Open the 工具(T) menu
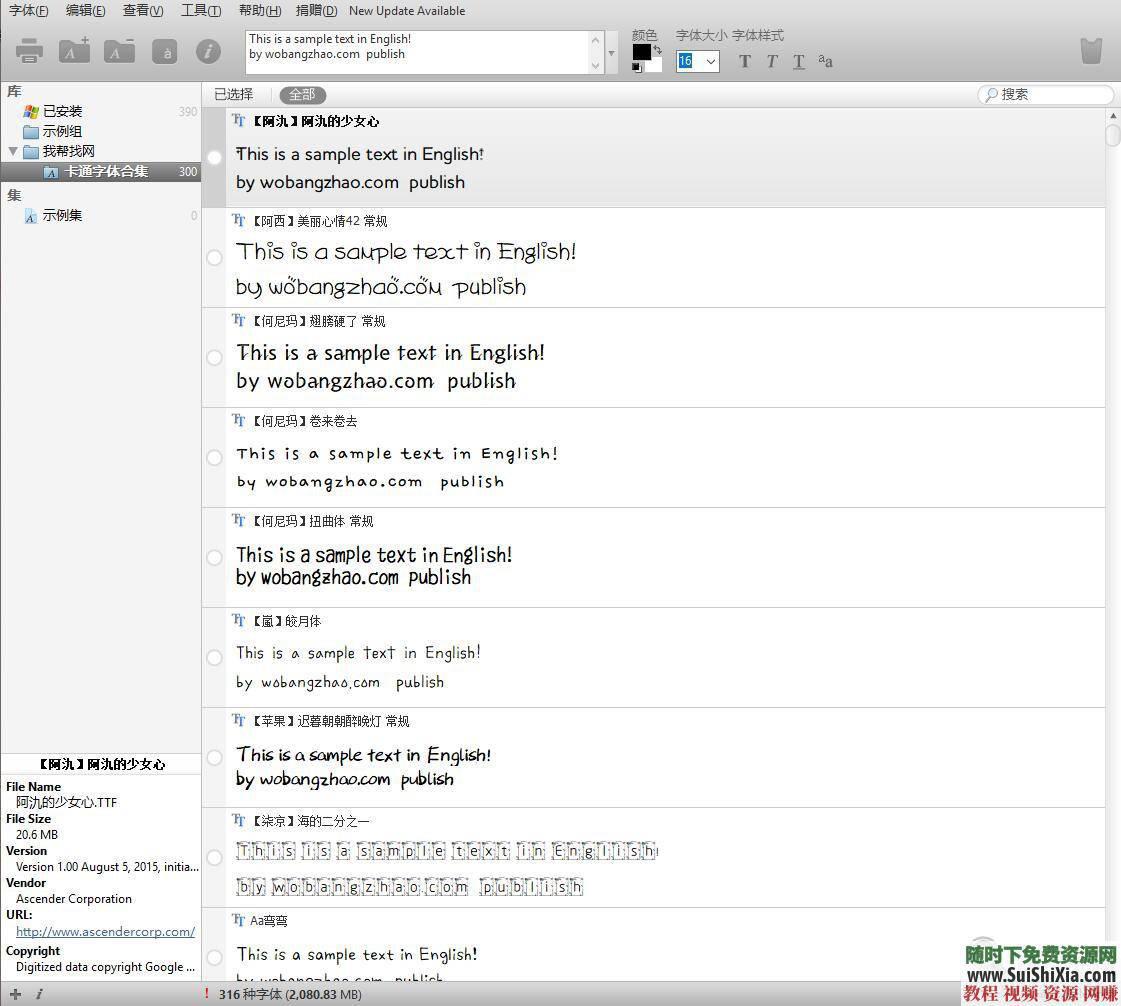Screen dimensions: 1121x1006 coord(201,11)
